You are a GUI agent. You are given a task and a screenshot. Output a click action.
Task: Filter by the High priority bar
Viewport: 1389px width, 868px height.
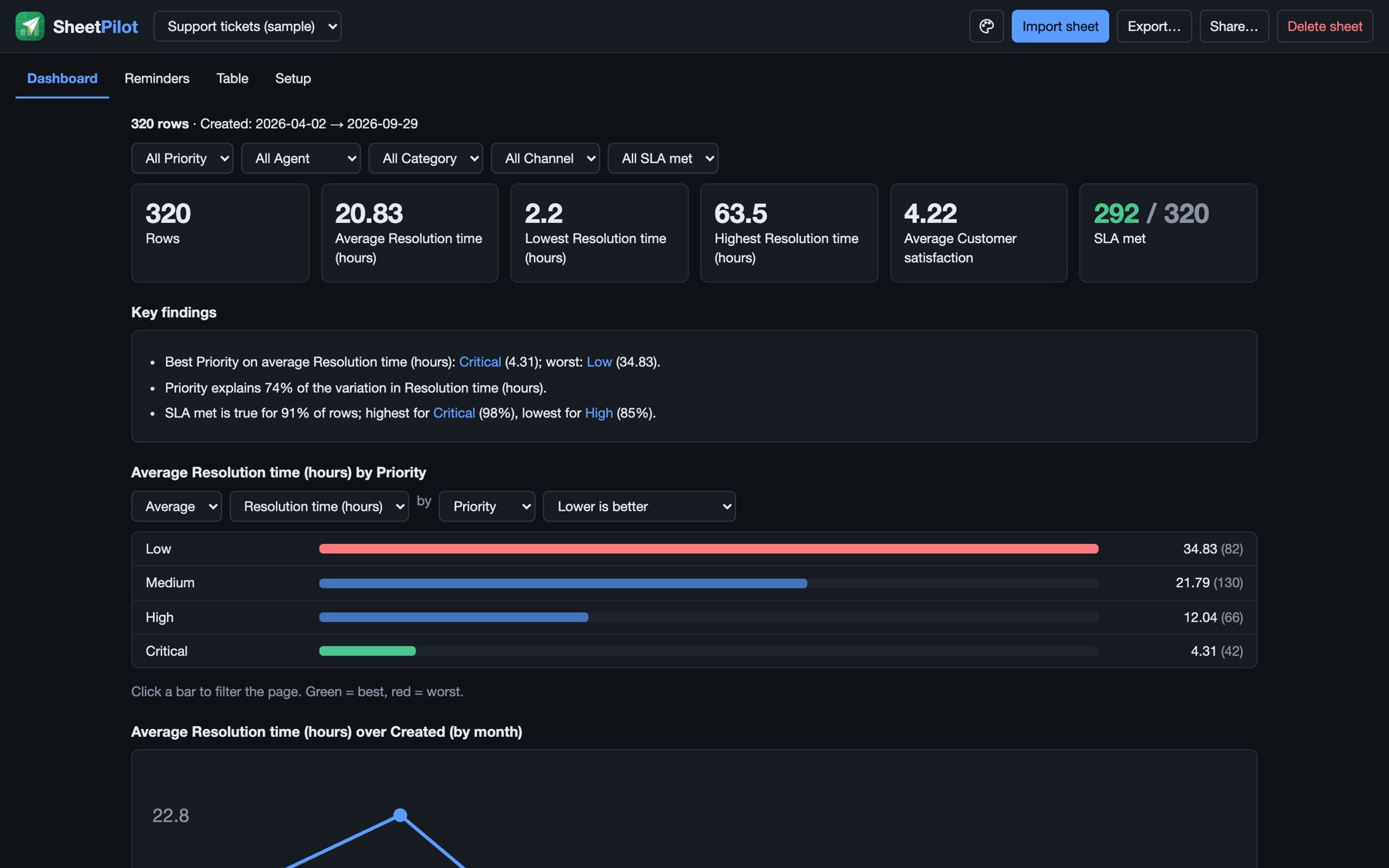coord(454,616)
